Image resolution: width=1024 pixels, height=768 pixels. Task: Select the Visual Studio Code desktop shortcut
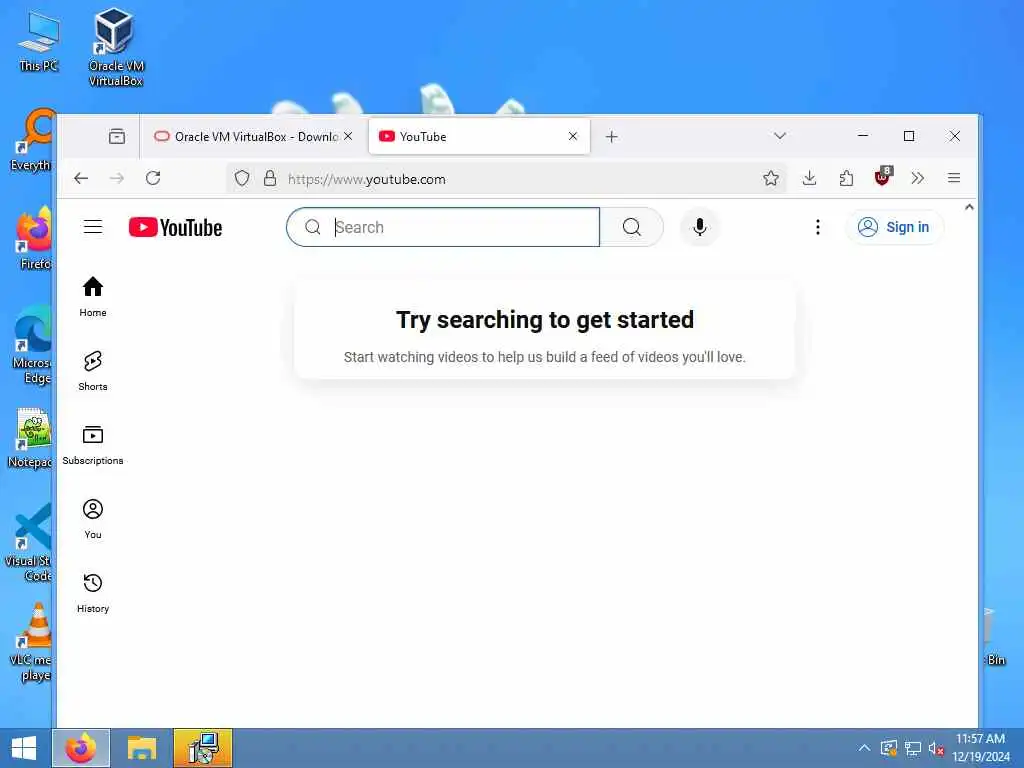pyautogui.click(x=29, y=544)
